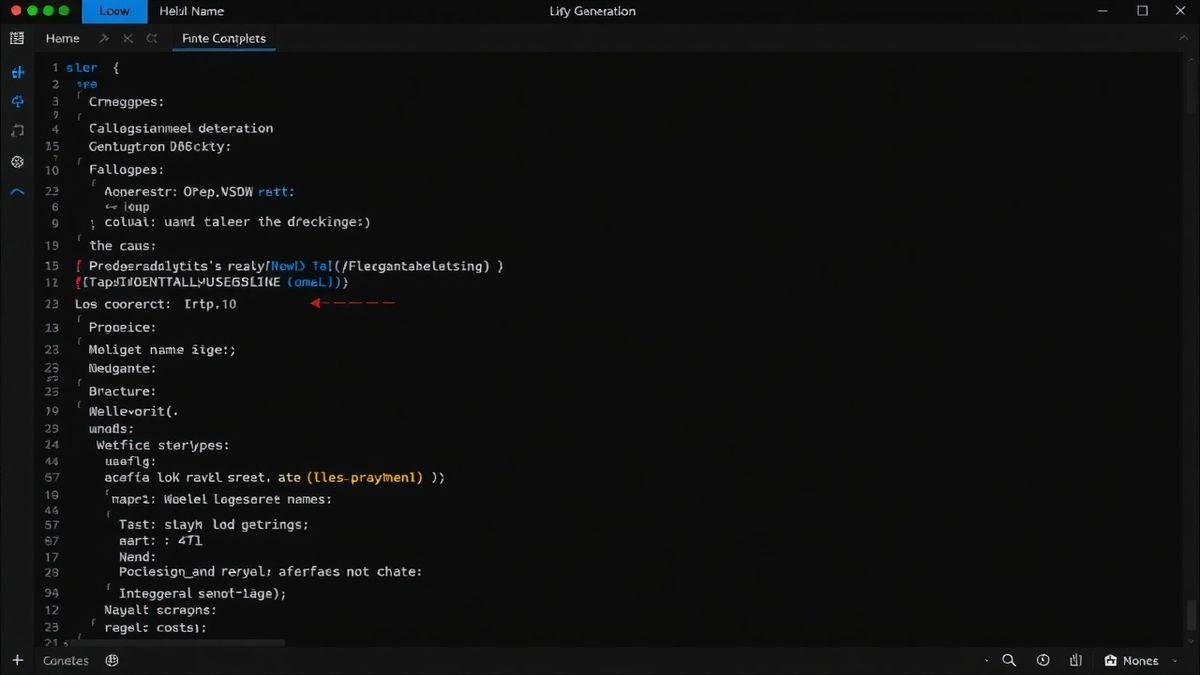Click the line "Poclesign_and reryal: aferfaes not chate:"
The height and width of the screenshot is (675, 1200).
tap(270, 572)
